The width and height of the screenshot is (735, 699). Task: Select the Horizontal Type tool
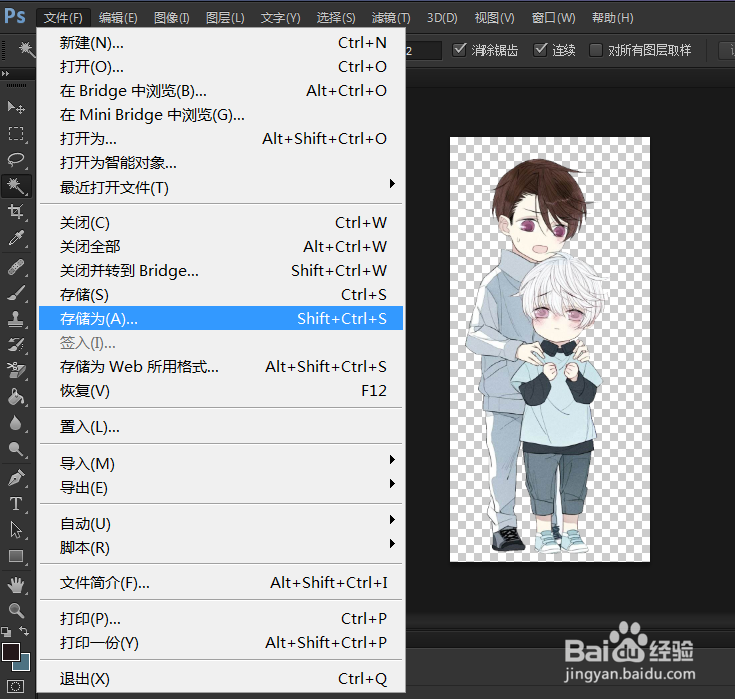16,504
